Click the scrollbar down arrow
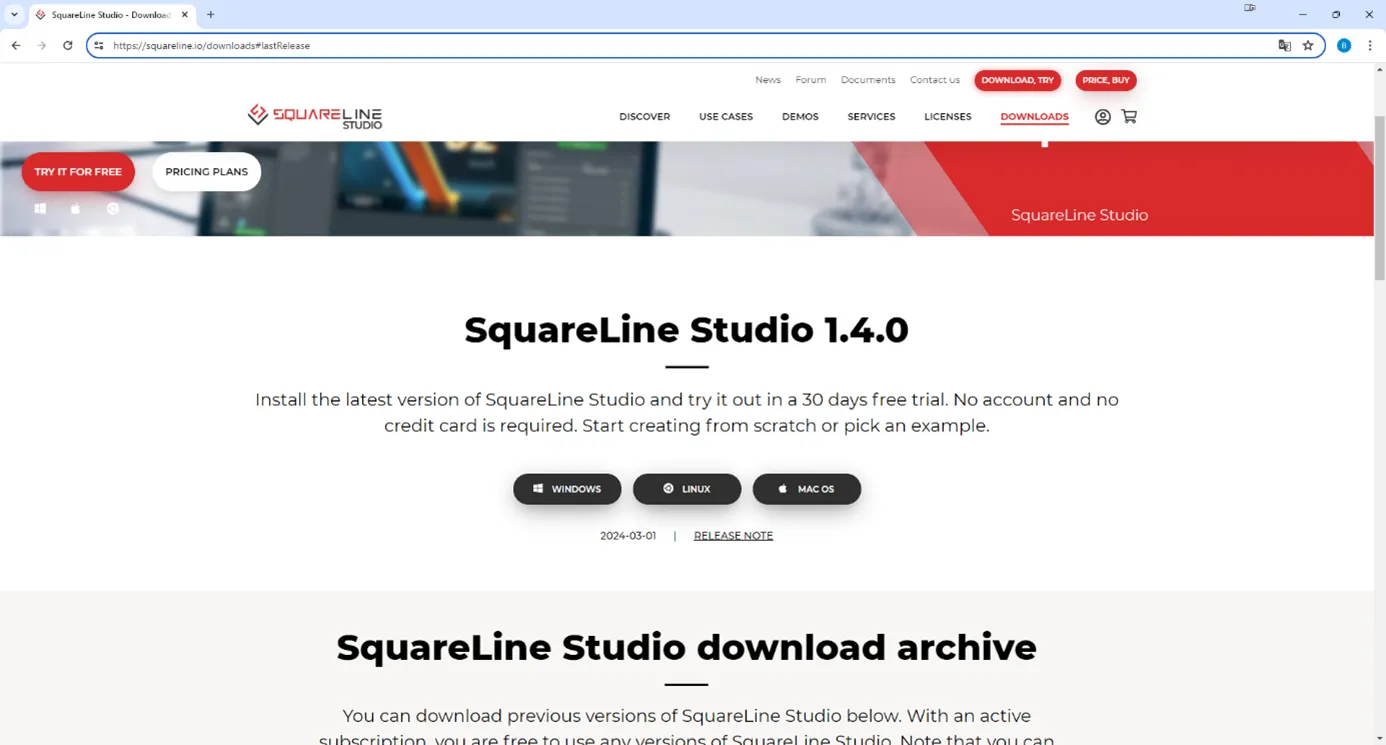 (1380, 738)
